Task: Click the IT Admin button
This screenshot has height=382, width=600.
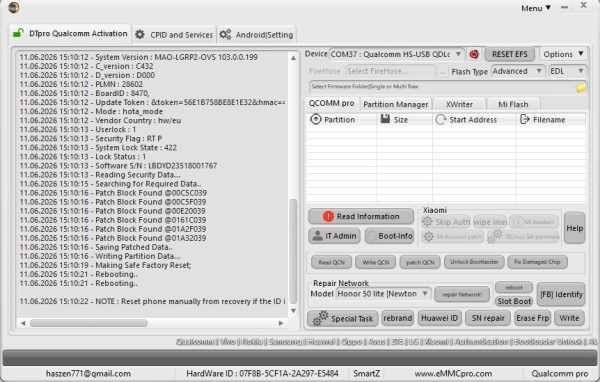Action: pyautogui.click(x=334, y=236)
